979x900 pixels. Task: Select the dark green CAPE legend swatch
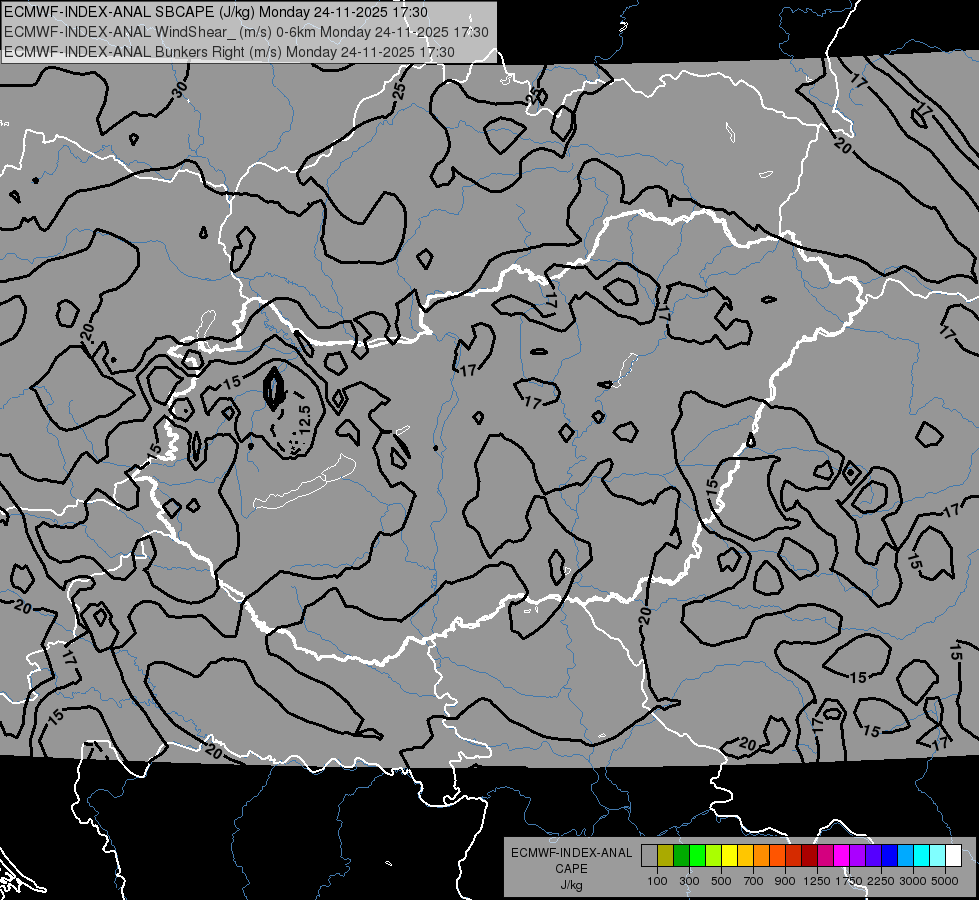(682, 855)
